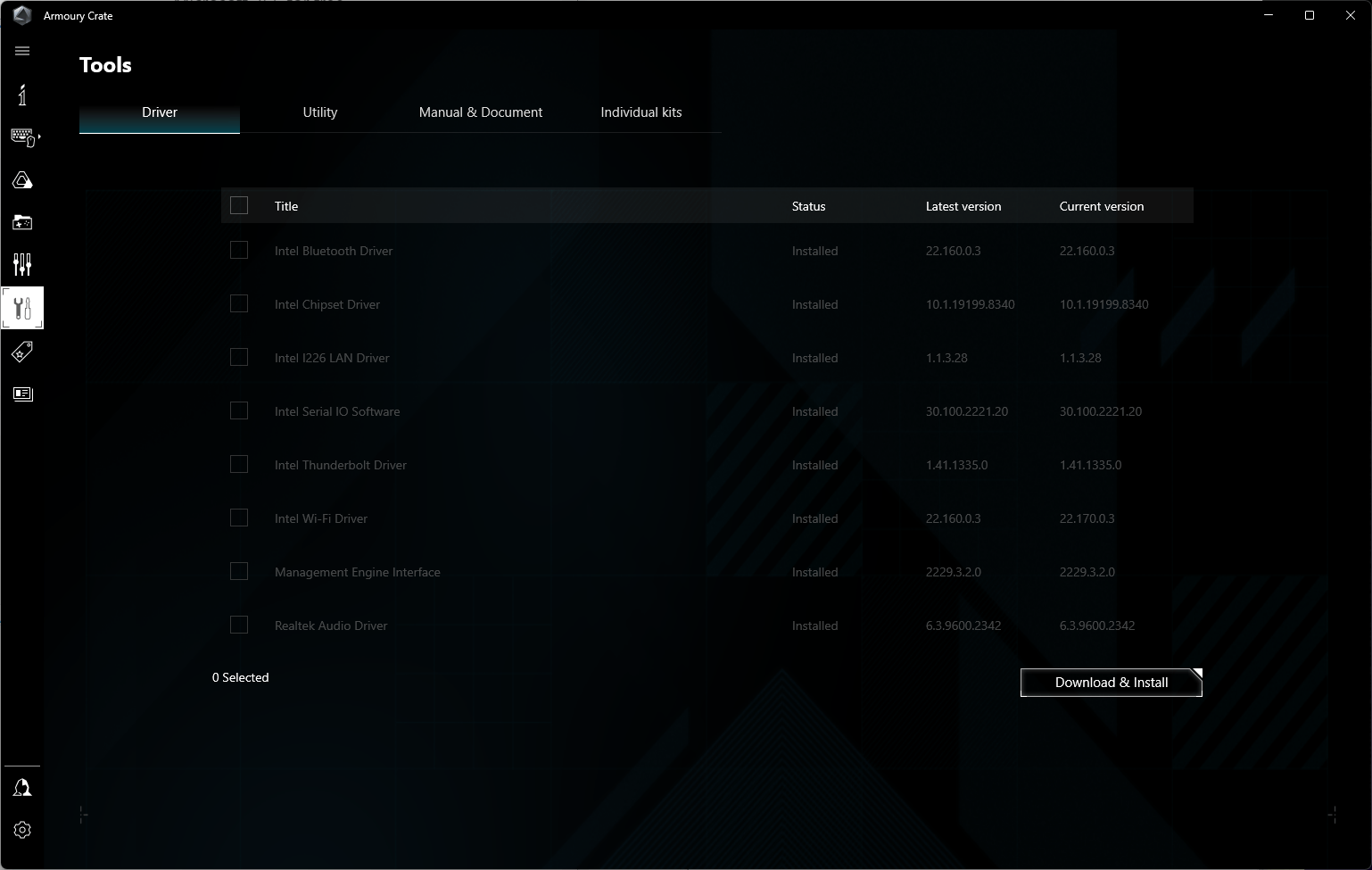
Task: Click Management Engine latest version 2229.3.2.0
Action: coord(954,572)
